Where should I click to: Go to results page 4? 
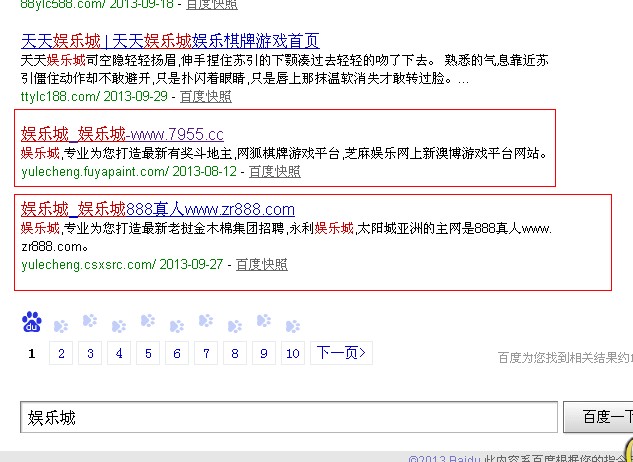coord(119,353)
